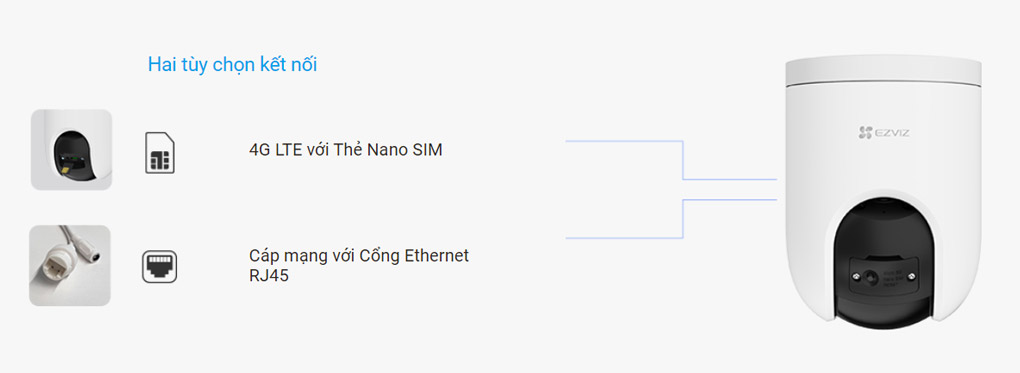The height and width of the screenshot is (373, 1020).
Task: Click the 4G LTE với Thẻ Nano SIM text
Action: (x=345, y=150)
